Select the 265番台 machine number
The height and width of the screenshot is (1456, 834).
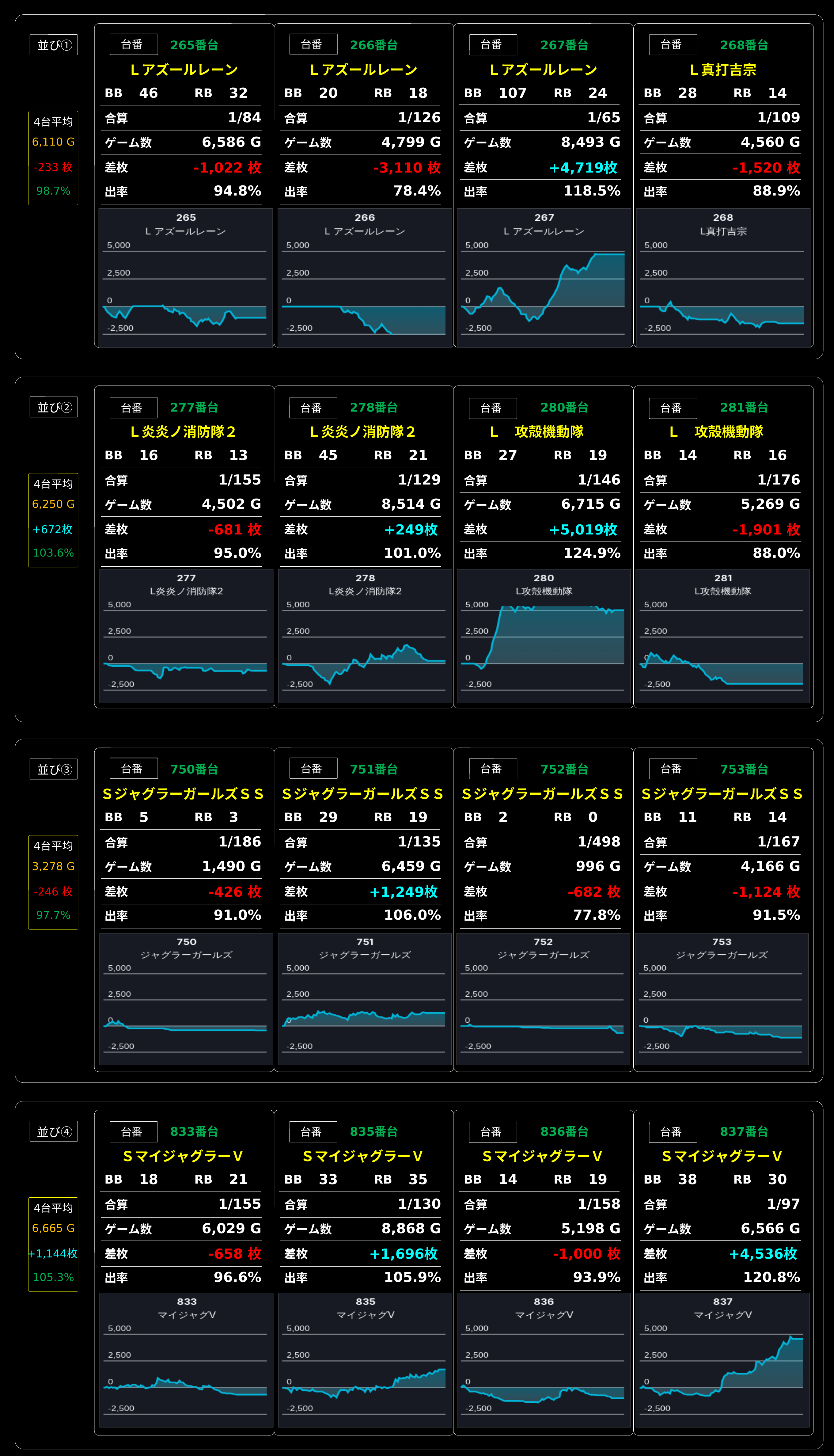(194, 45)
